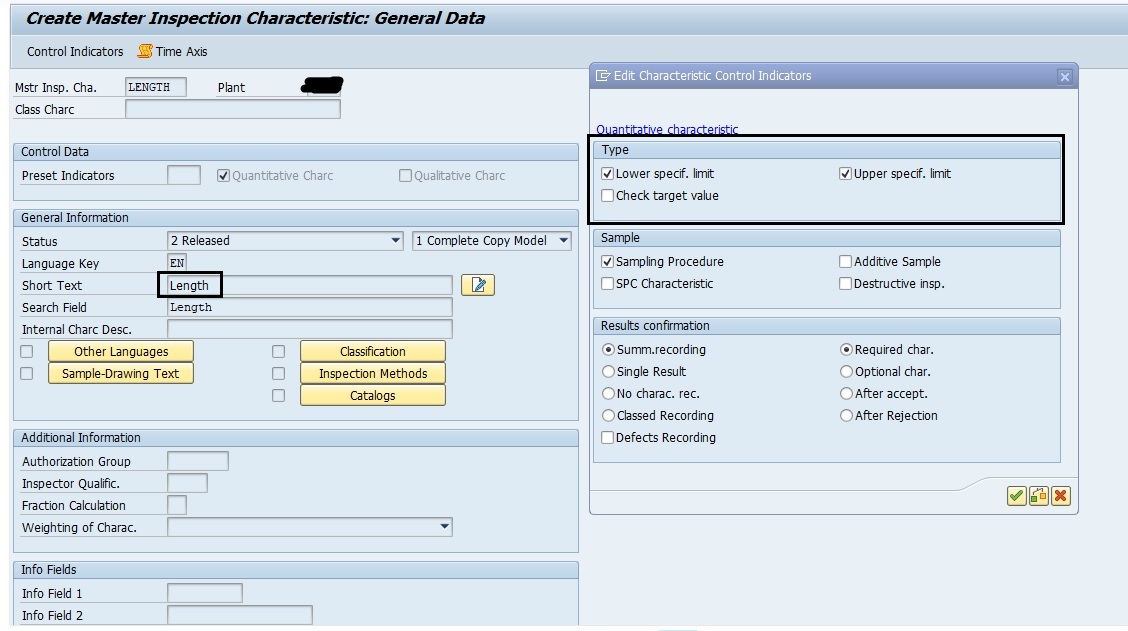Click the Authorization Group input field
The height and width of the screenshot is (631, 1128).
(197, 461)
